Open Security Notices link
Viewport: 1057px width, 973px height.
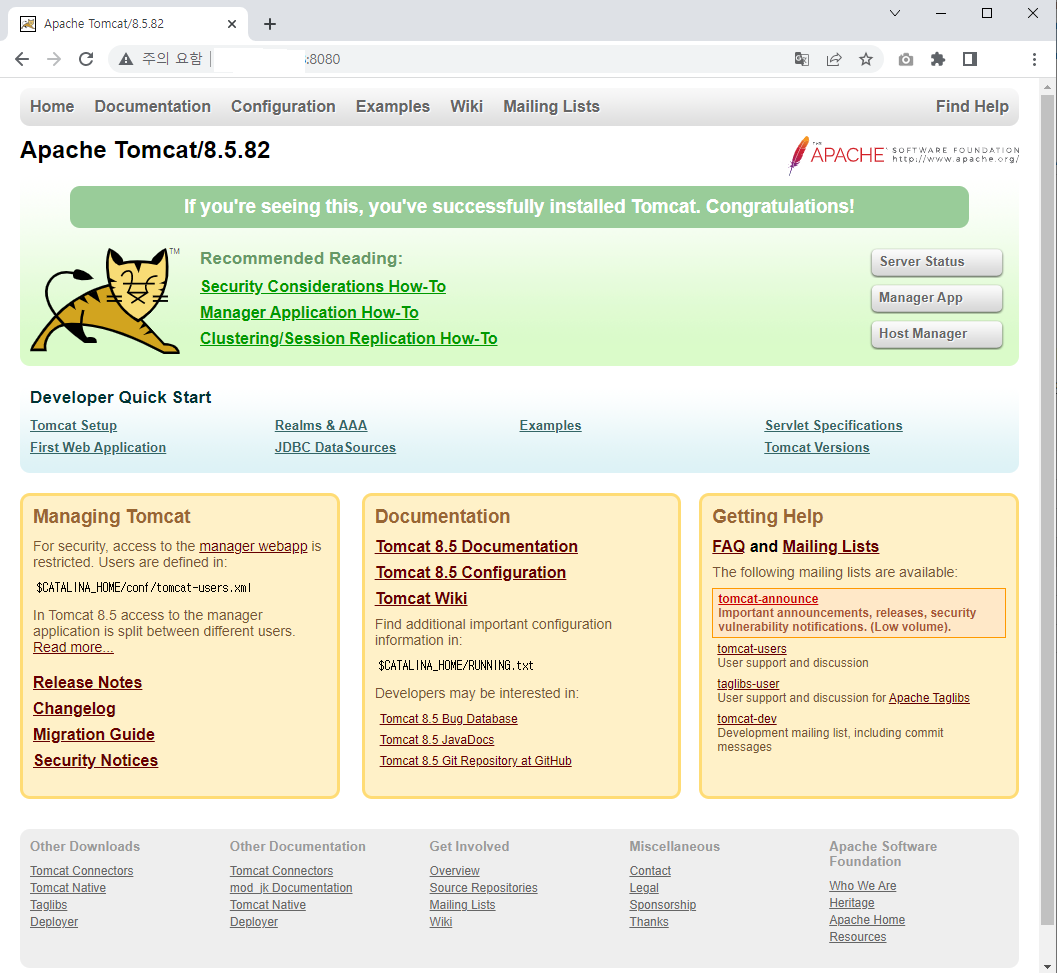point(96,761)
